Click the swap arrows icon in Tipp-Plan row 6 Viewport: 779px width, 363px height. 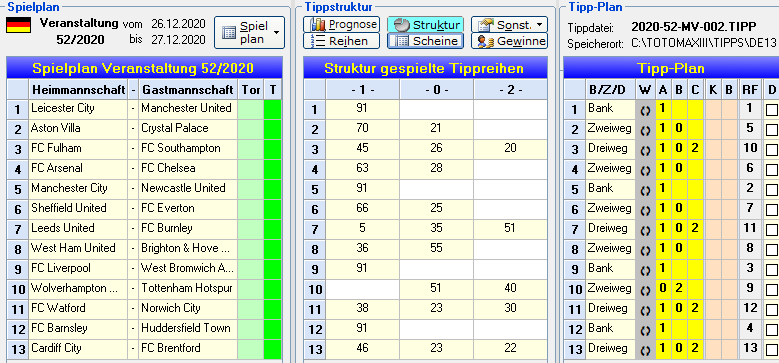(x=645, y=210)
